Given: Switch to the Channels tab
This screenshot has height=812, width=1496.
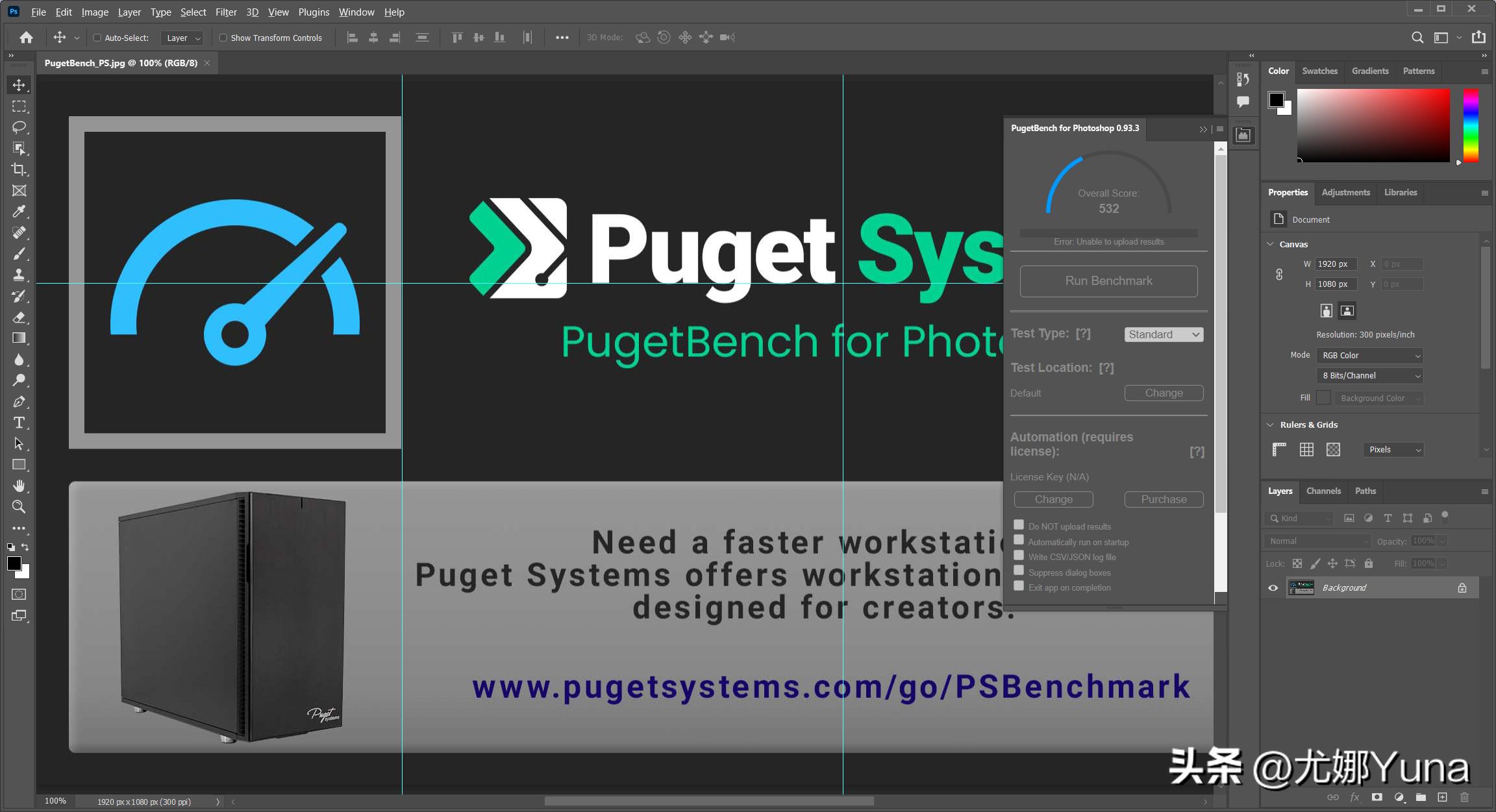Looking at the screenshot, I should [x=1323, y=491].
